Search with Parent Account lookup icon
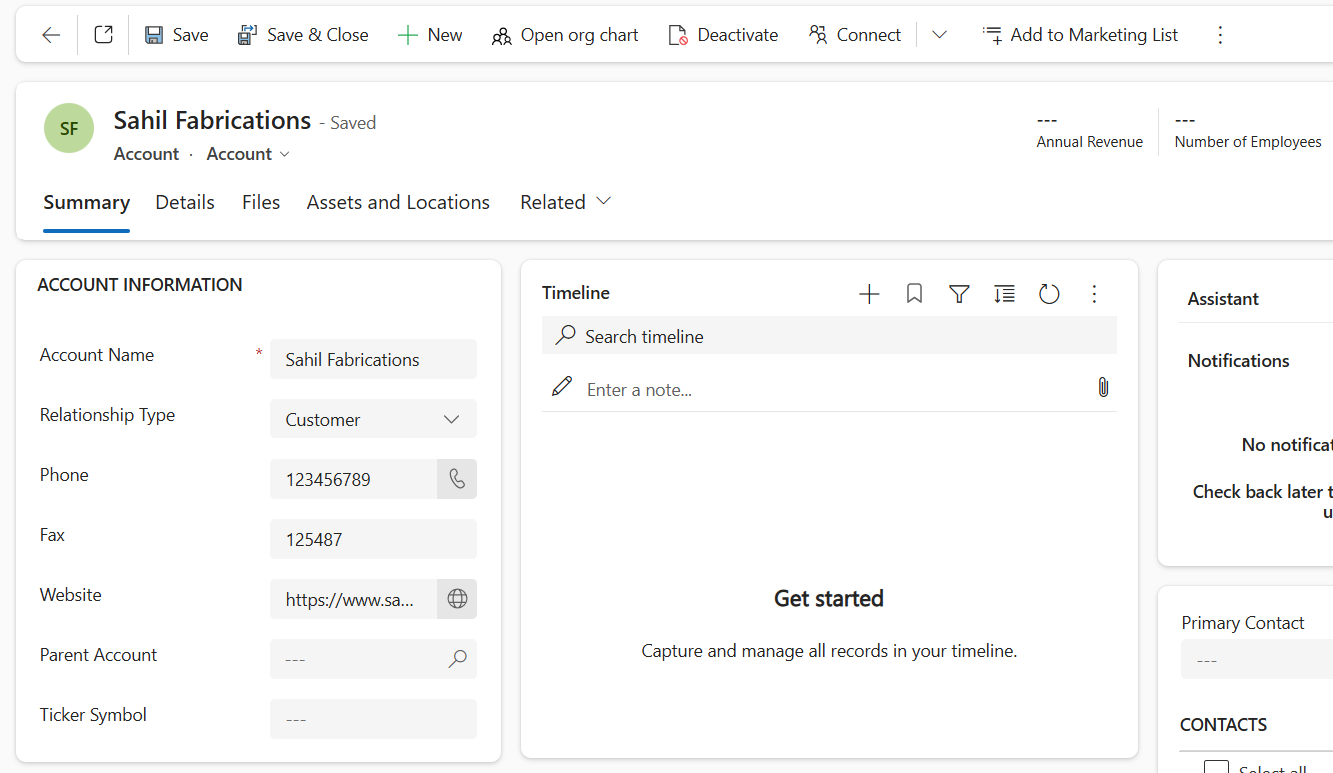Viewport: 1333px width, 773px height. [x=457, y=659]
